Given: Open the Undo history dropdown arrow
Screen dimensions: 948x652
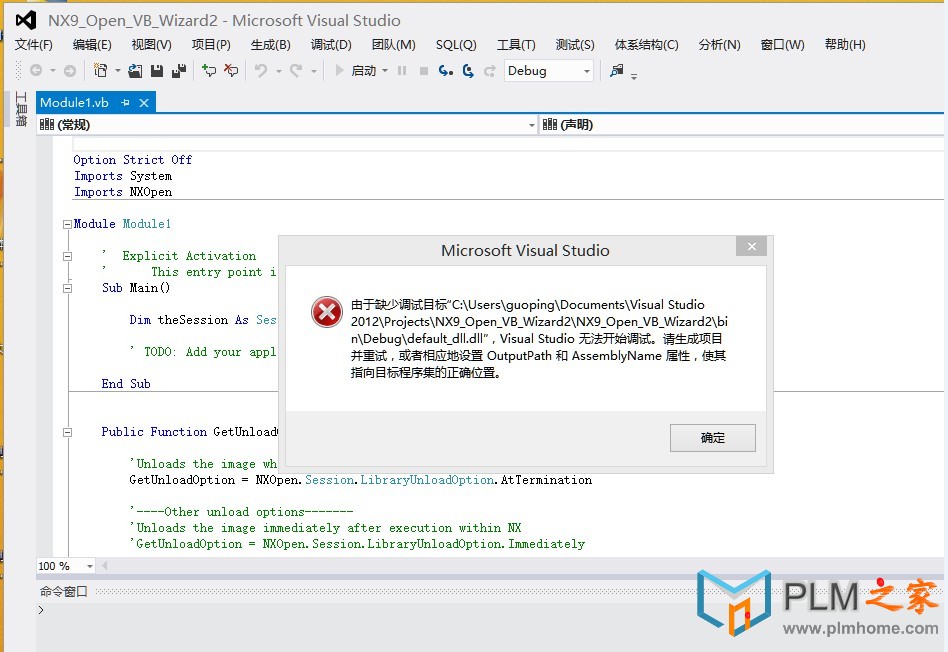Looking at the screenshot, I should click(279, 71).
